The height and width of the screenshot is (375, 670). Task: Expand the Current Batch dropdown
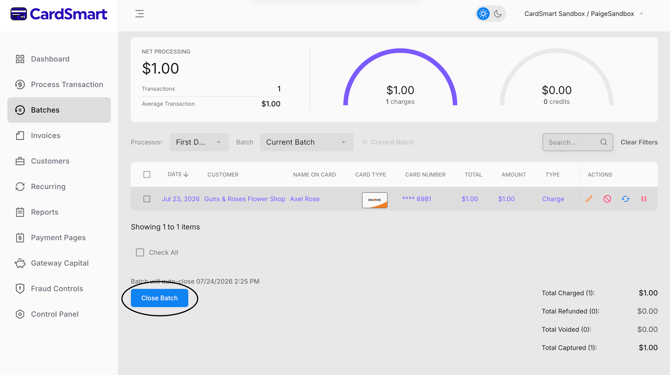pyautogui.click(x=306, y=142)
